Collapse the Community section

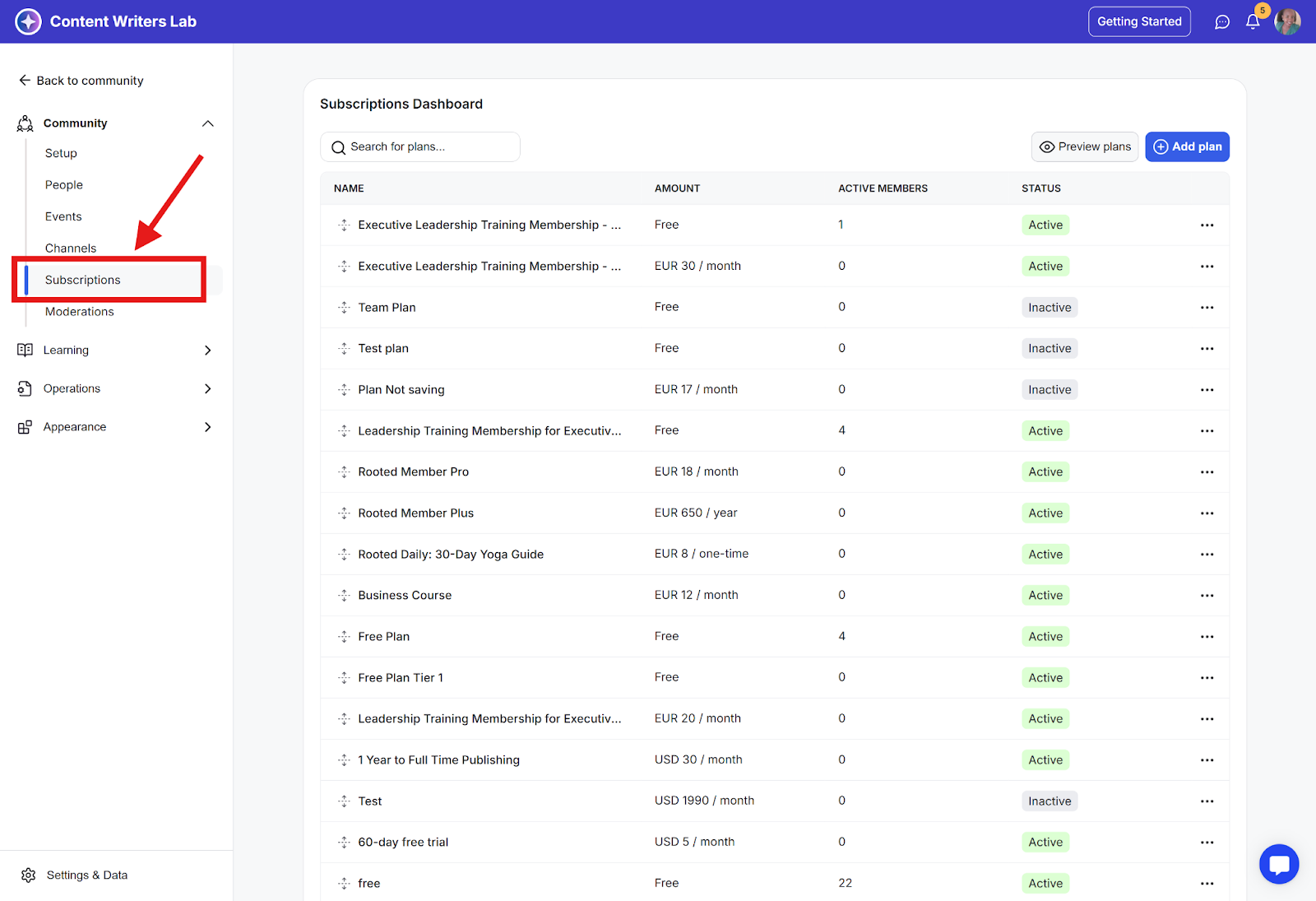[x=207, y=123]
